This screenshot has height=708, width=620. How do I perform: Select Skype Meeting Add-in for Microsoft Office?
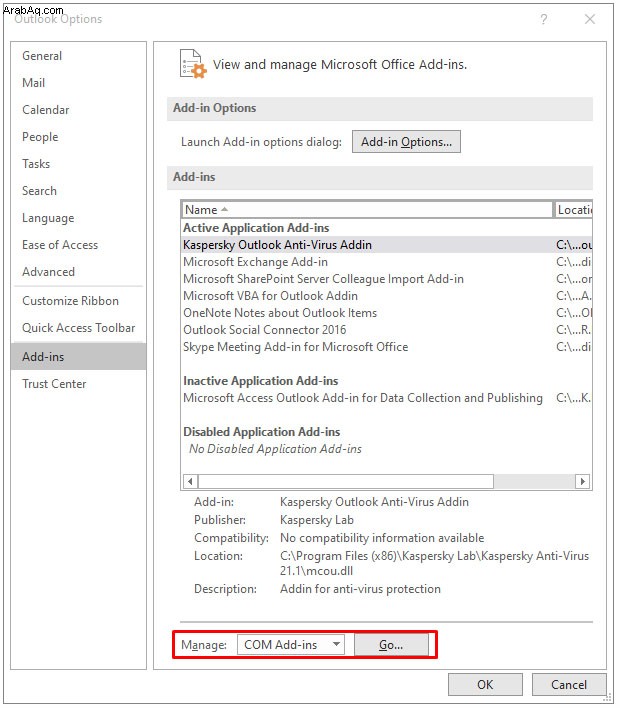tap(387, 347)
